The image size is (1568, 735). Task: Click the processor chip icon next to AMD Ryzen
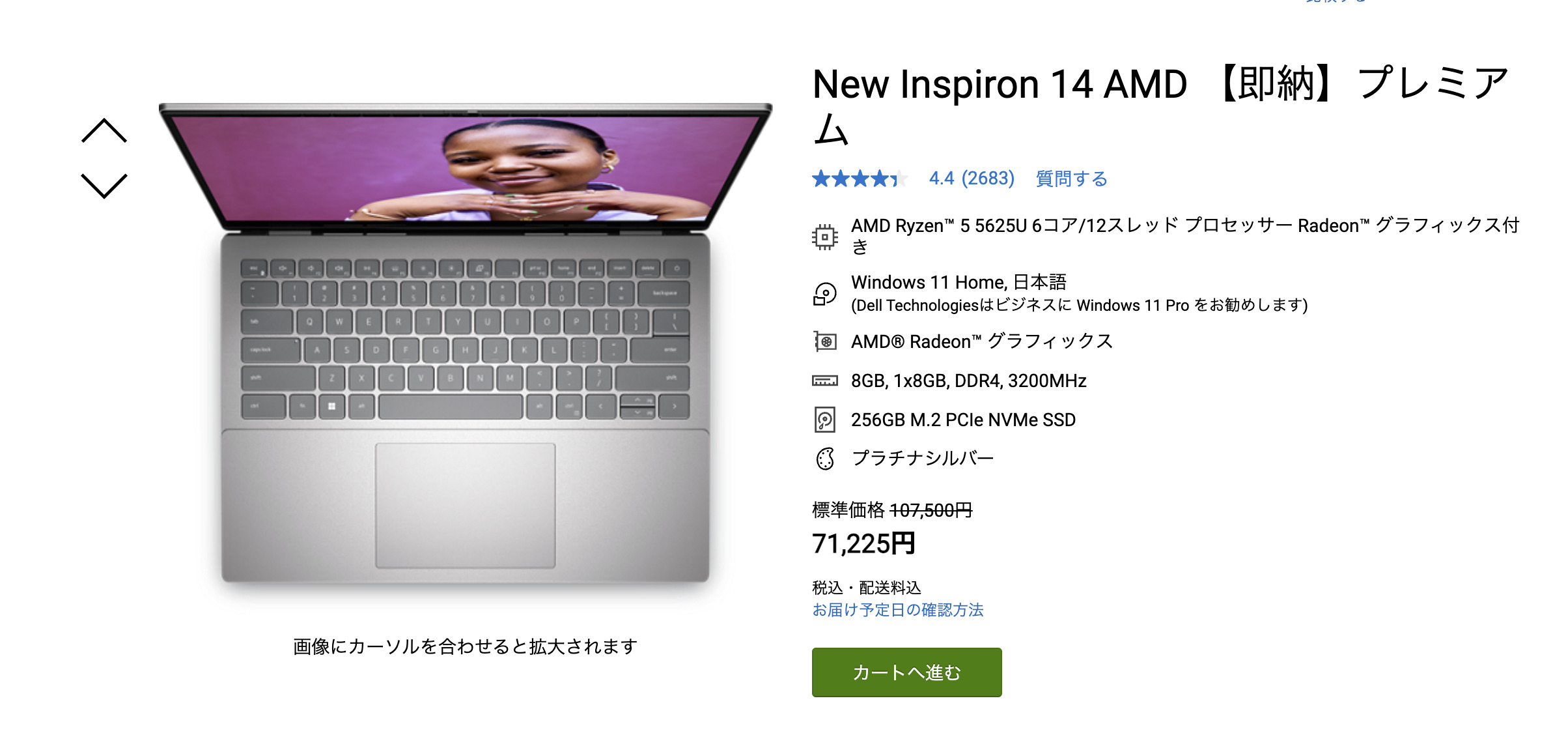tap(825, 237)
